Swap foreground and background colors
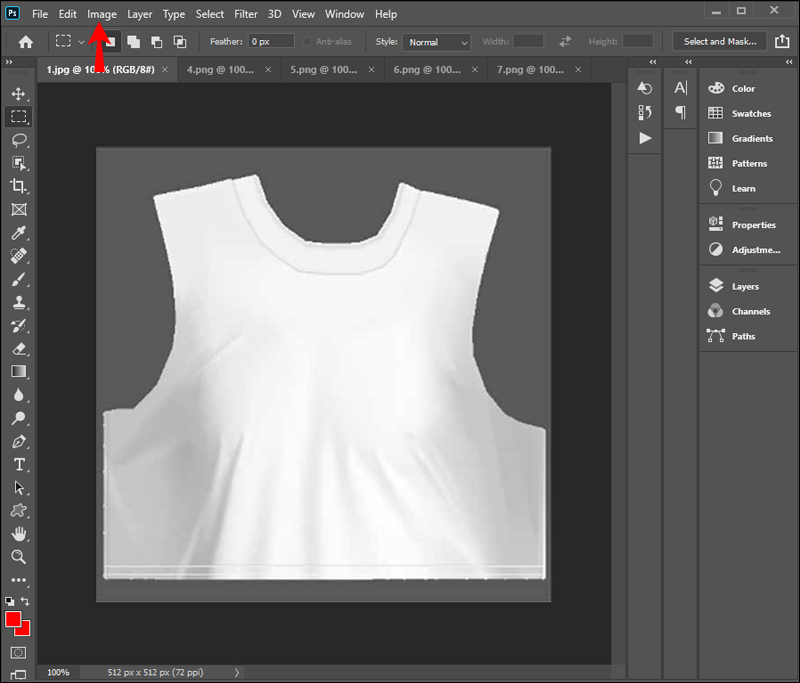800x683 pixels. click(x=27, y=602)
